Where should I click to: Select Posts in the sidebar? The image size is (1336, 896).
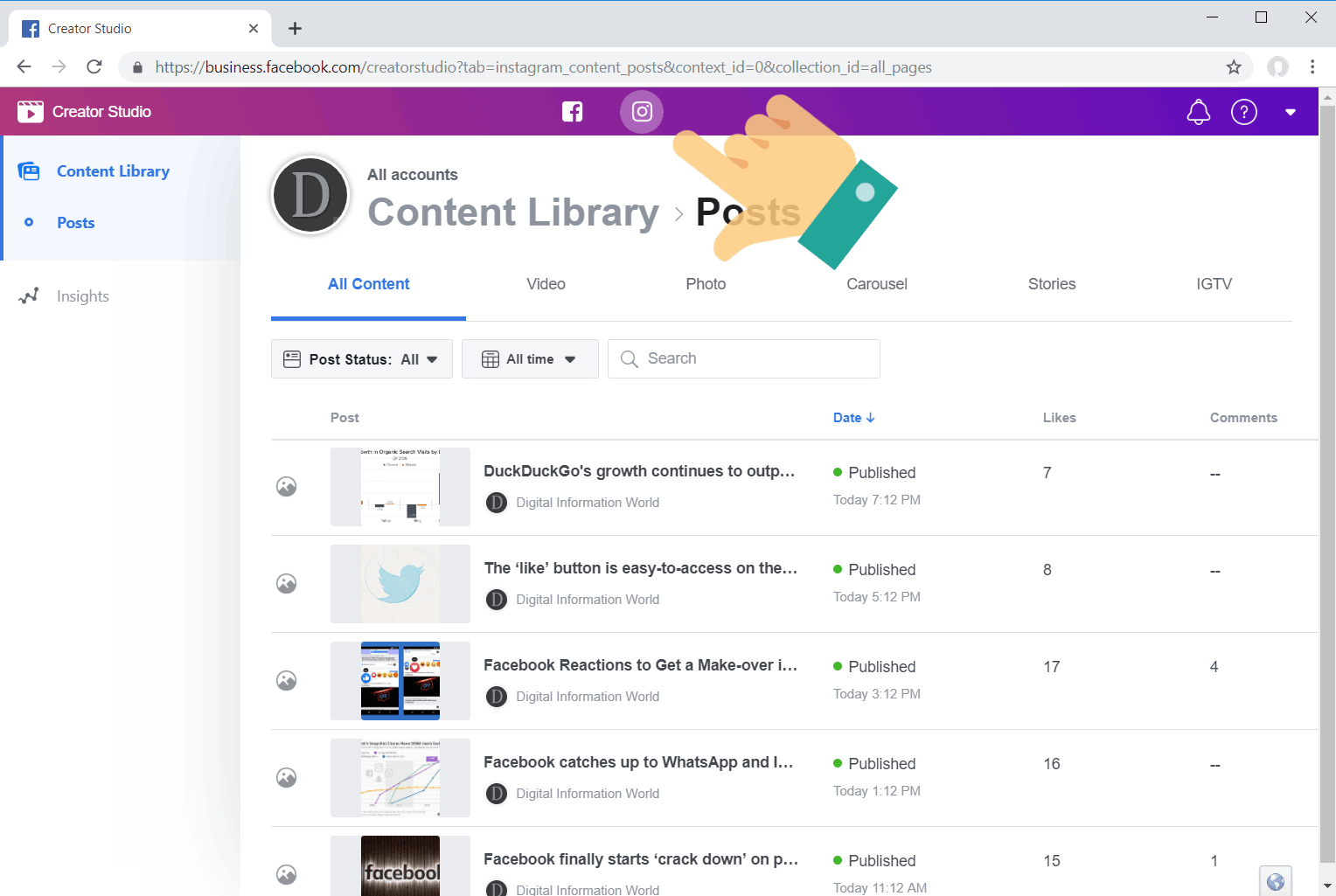76,223
